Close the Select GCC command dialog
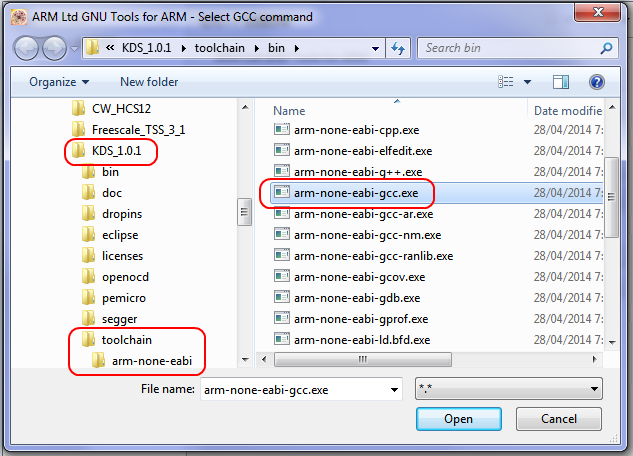Viewport: 633px width, 456px height. (x=597, y=12)
